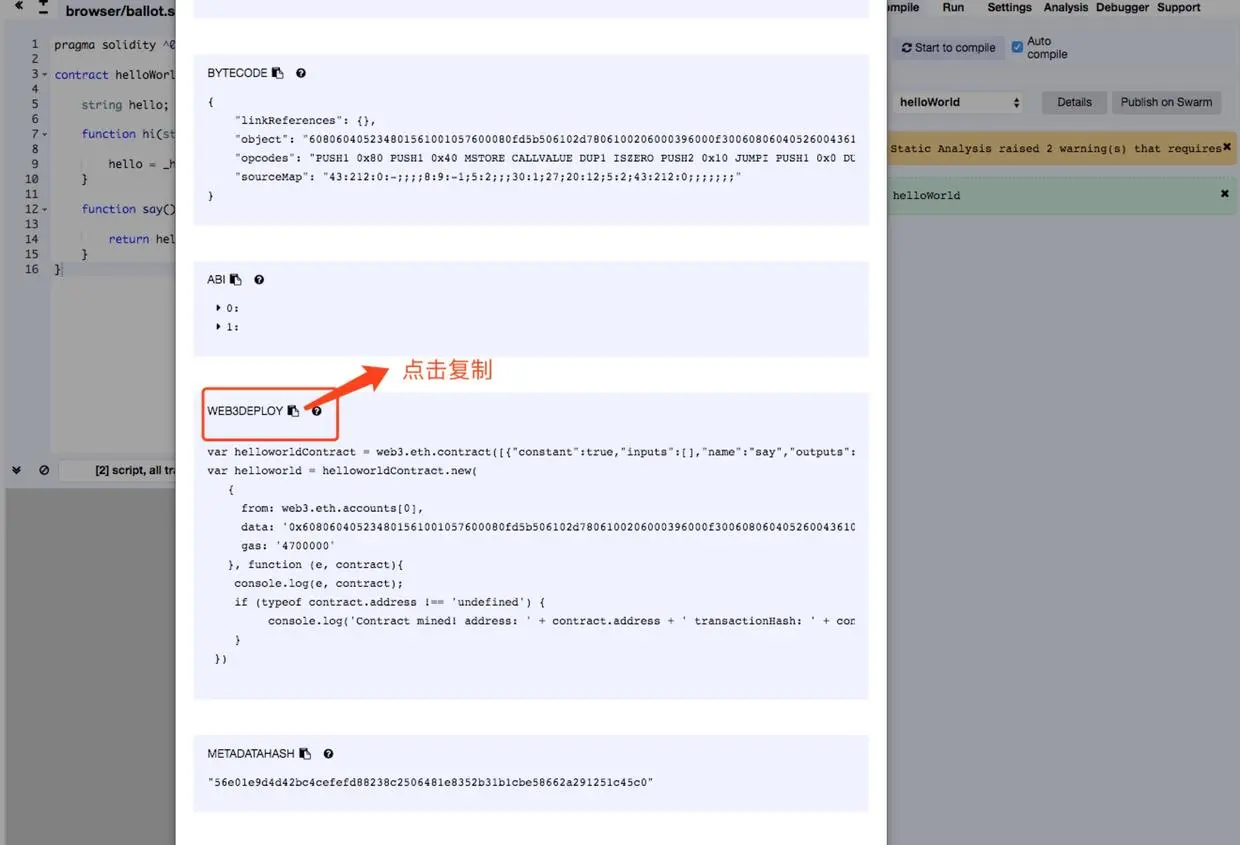Click the Publish on Swarm button
Viewport: 1240px width, 845px height.
pos(1166,102)
